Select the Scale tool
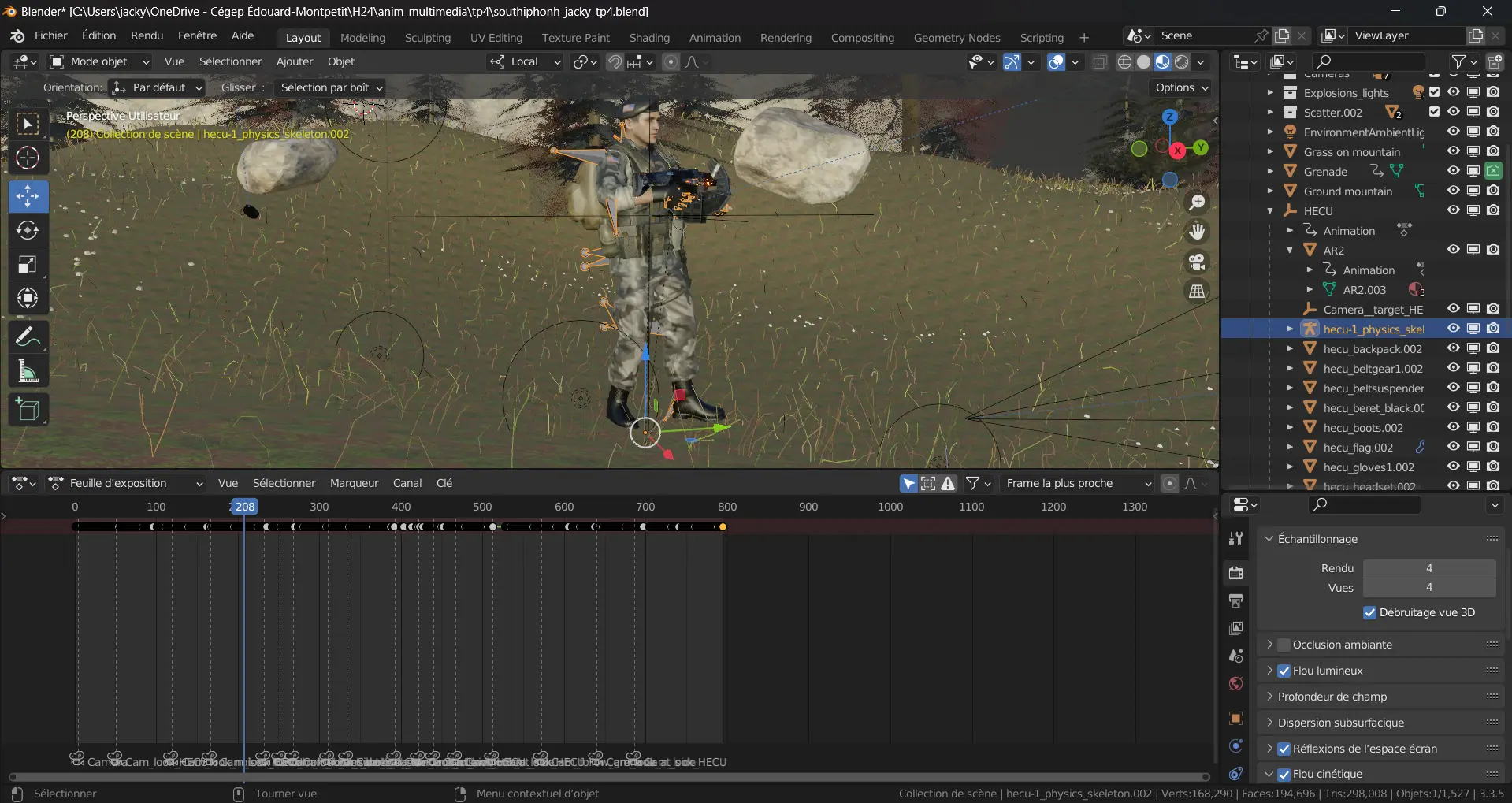The height and width of the screenshot is (803, 1512). (28, 265)
